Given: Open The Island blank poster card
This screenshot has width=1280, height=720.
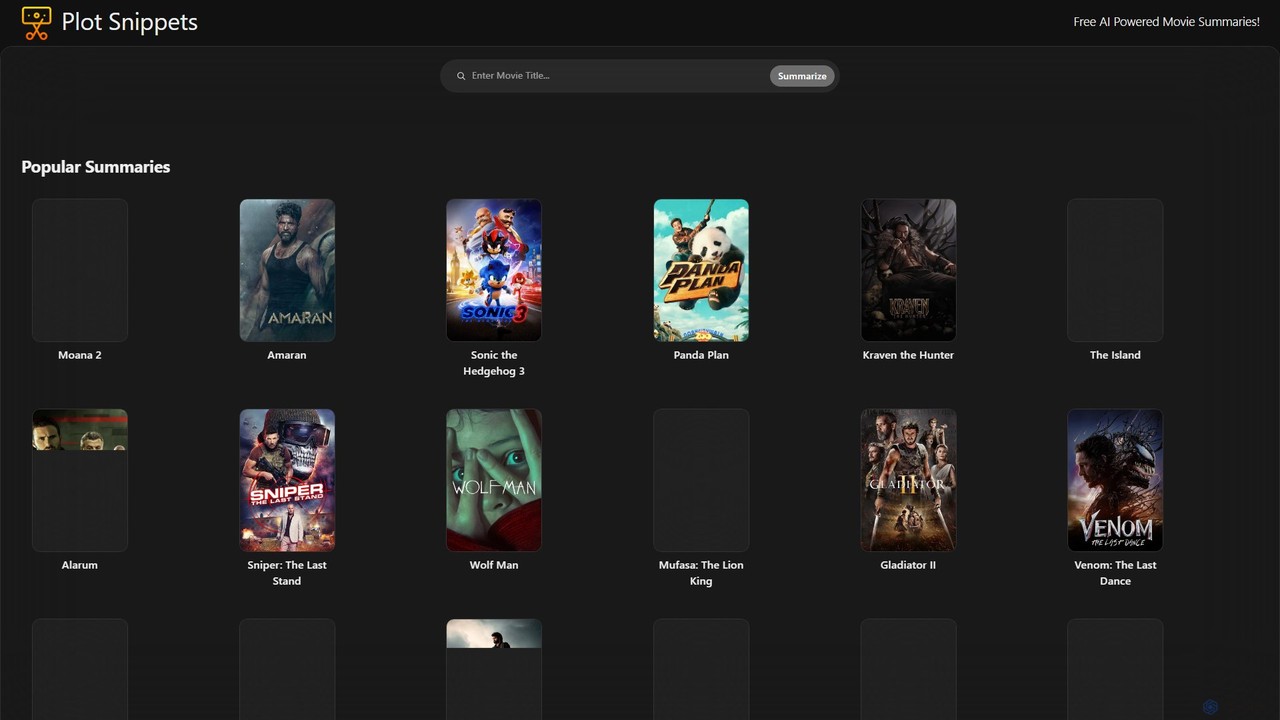Looking at the screenshot, I should tap(1115, 270).
